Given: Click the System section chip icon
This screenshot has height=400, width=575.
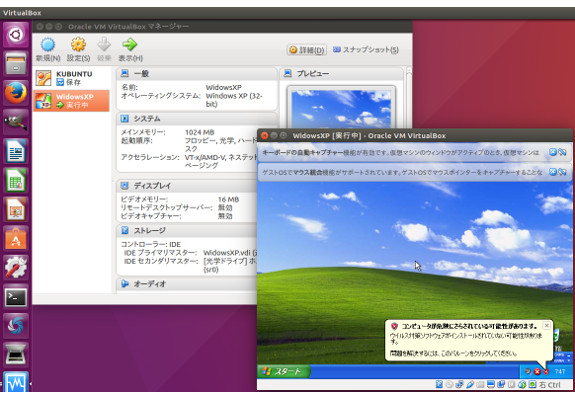Looking at the screenshot, I should pos(125,118).
